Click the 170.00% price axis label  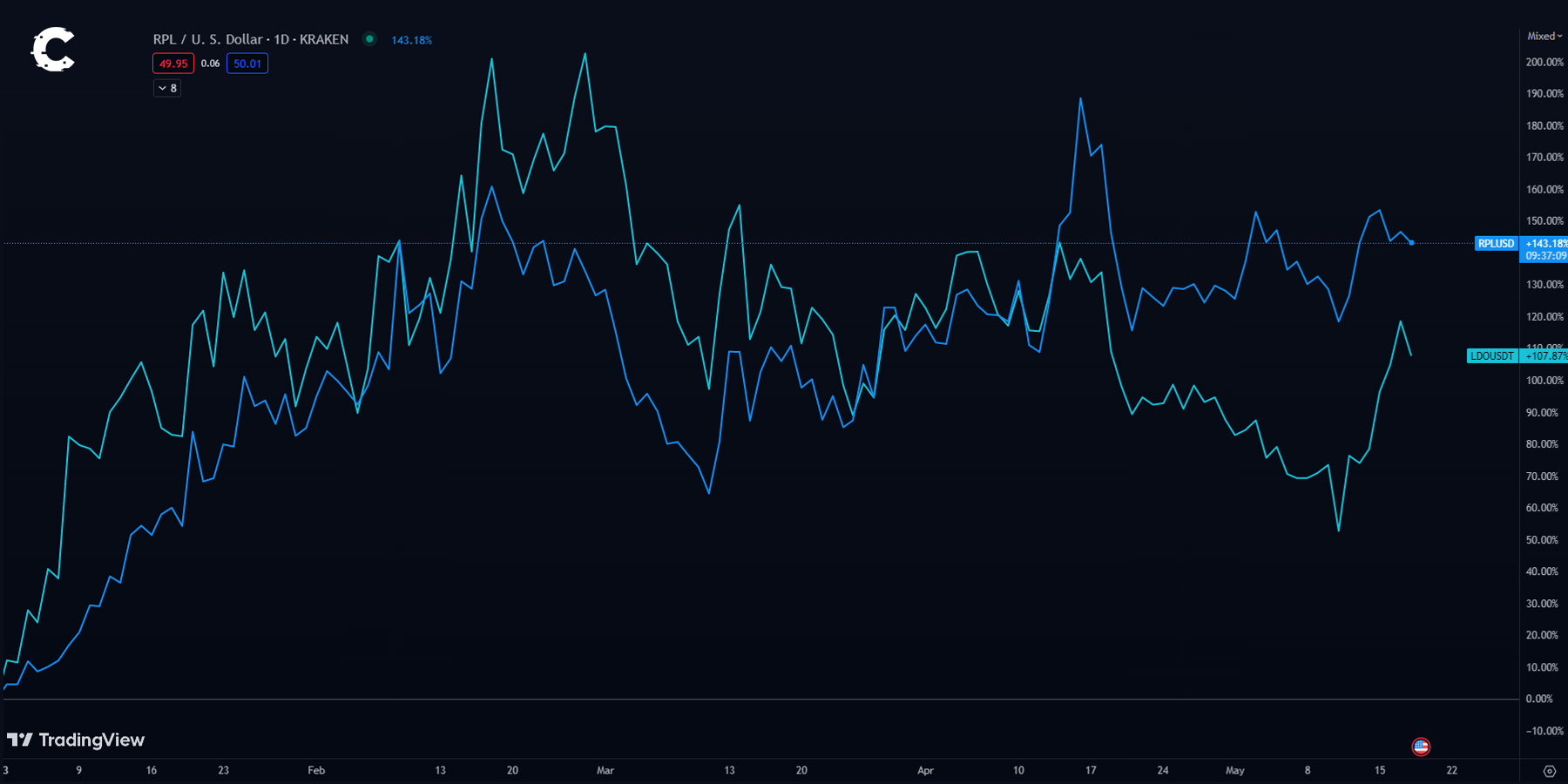(1544, 158)
